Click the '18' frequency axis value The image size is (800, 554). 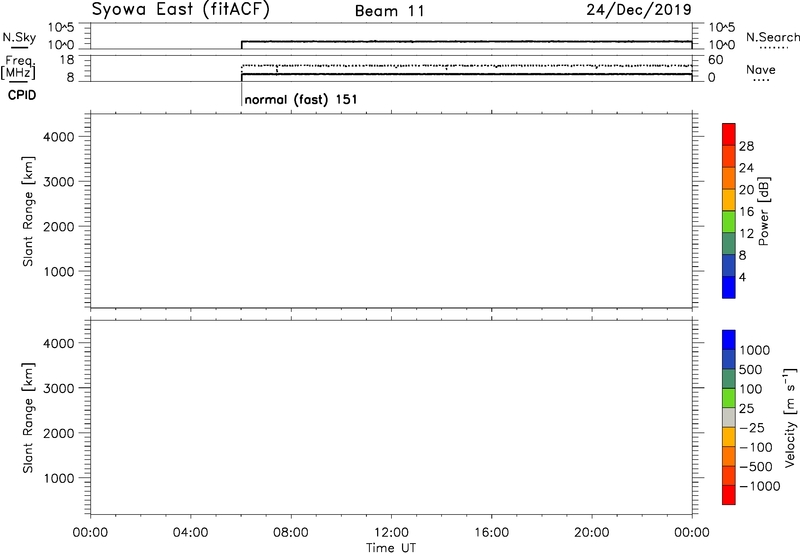coord(67,60)
